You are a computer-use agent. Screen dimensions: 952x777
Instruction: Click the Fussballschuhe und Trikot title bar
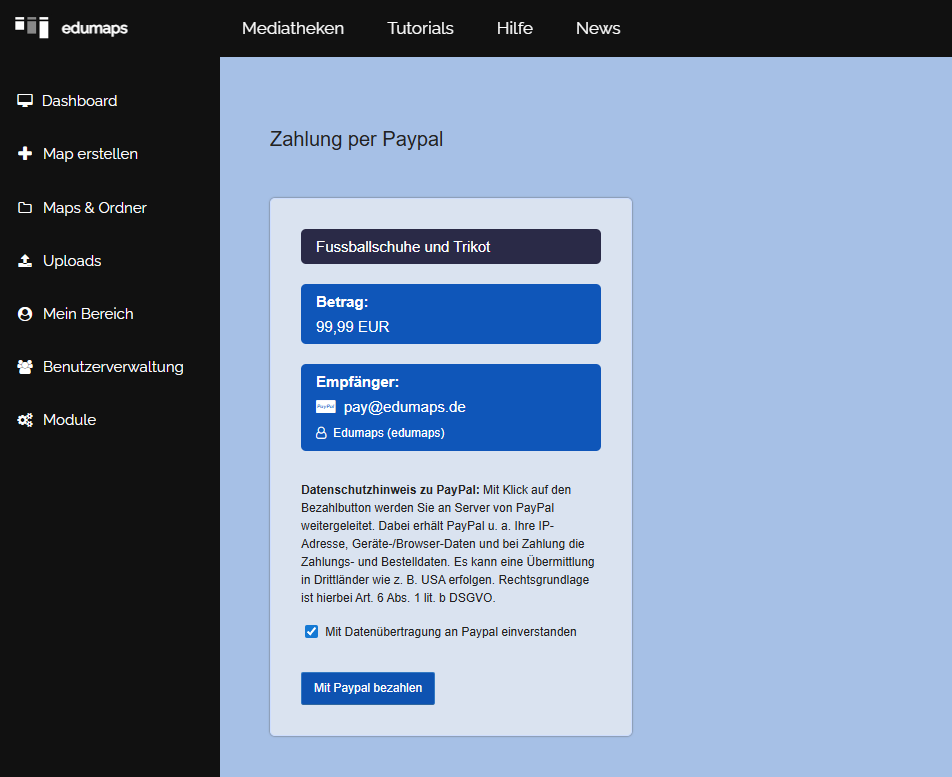coord(450,247)
